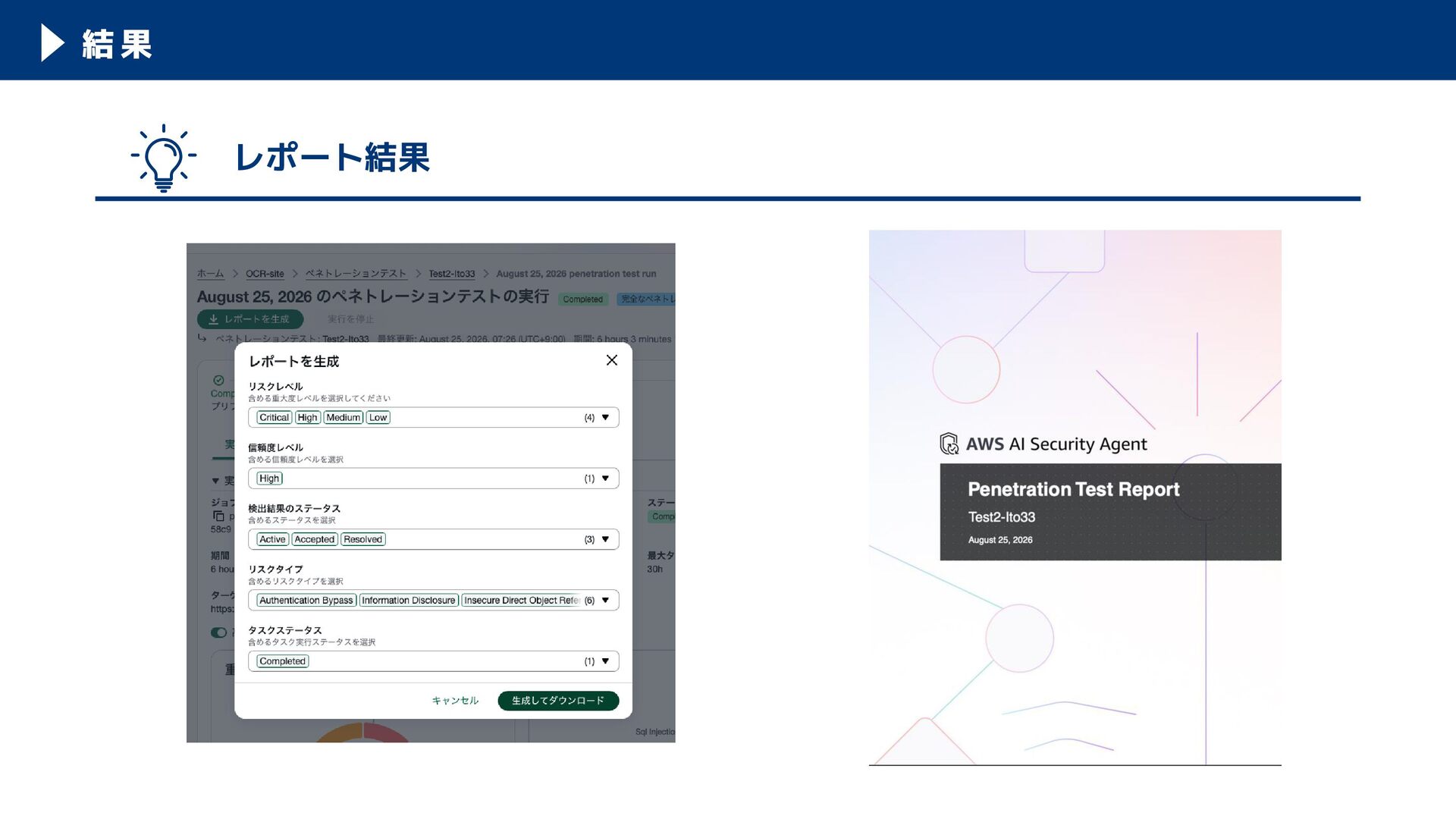Click the white triangle icon beside 結果
1456x819 pixels.
click(52, 42)
